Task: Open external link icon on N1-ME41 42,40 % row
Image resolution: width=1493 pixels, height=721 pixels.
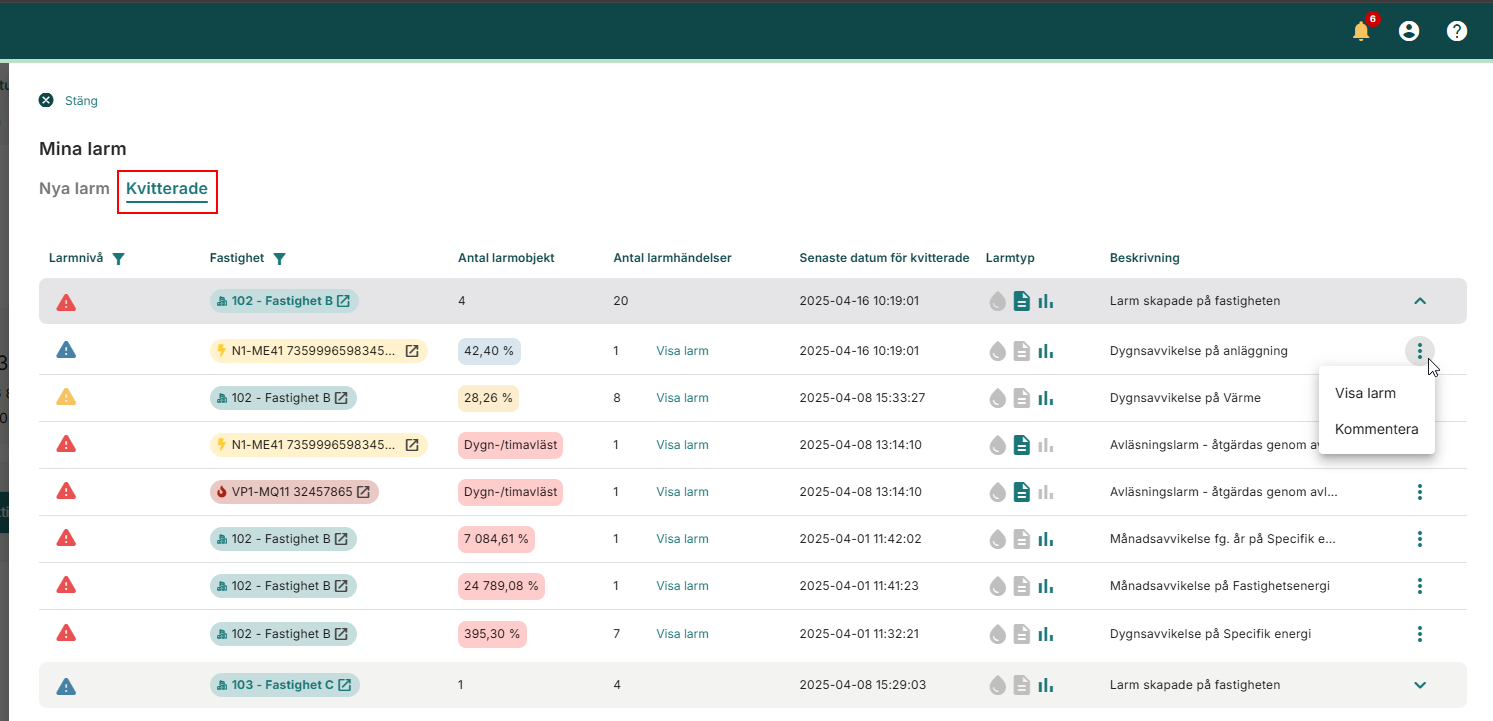Action: [411, 351]
